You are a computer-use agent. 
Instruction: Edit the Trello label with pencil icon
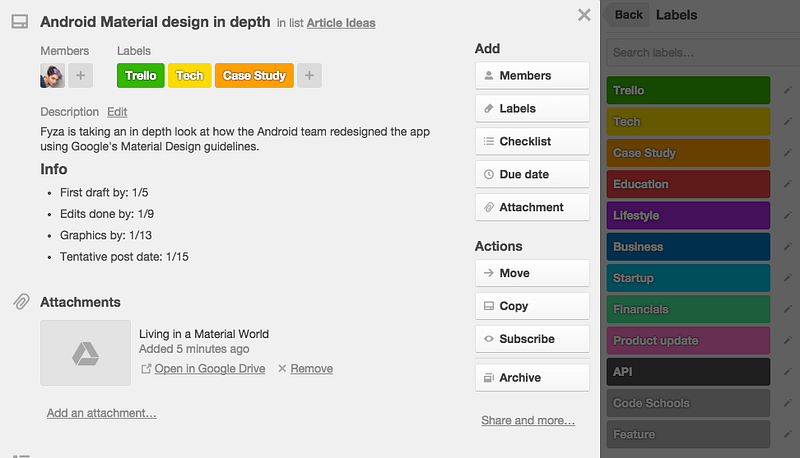(x=788, y=90)
